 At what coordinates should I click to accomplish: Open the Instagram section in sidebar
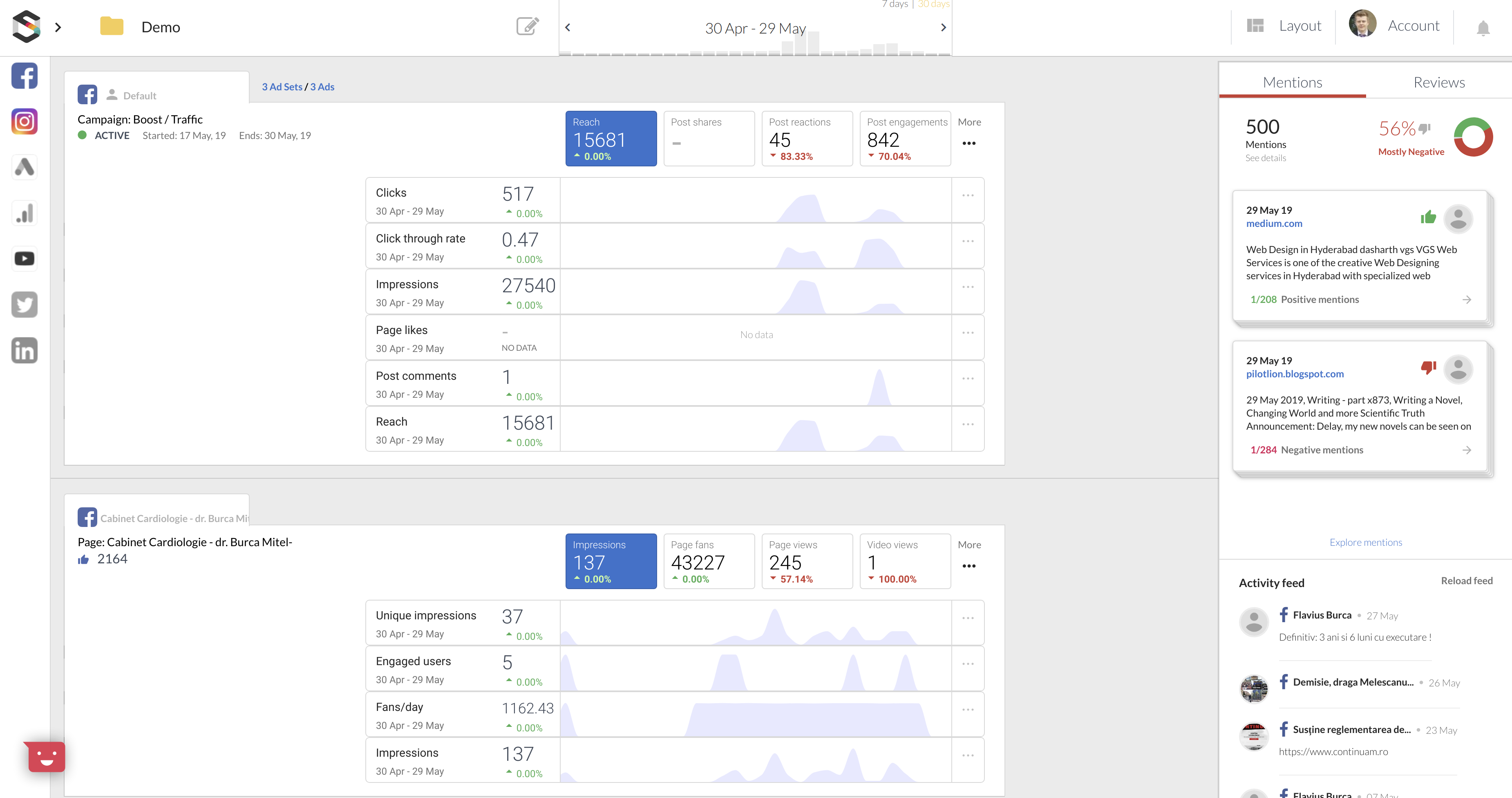[x=24, y=121]
